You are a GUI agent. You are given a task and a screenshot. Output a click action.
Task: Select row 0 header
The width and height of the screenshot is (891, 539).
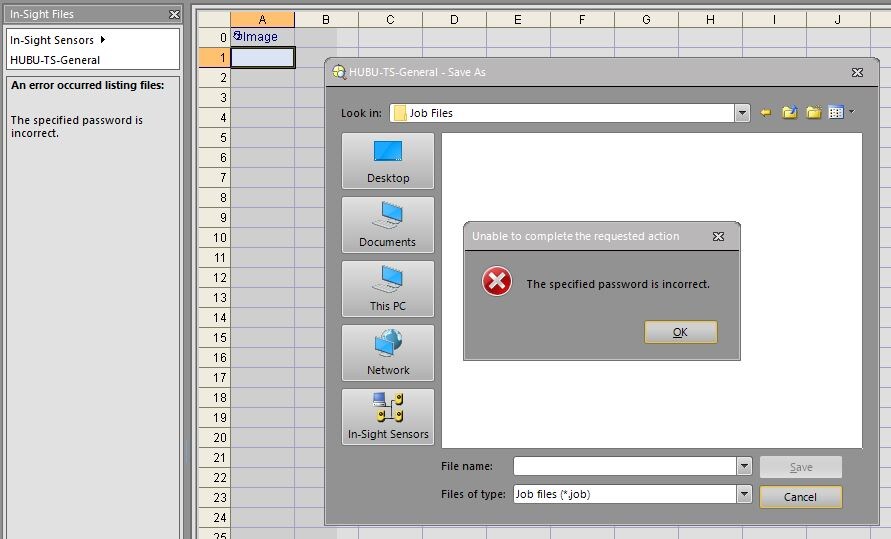(x=214, y=37)
